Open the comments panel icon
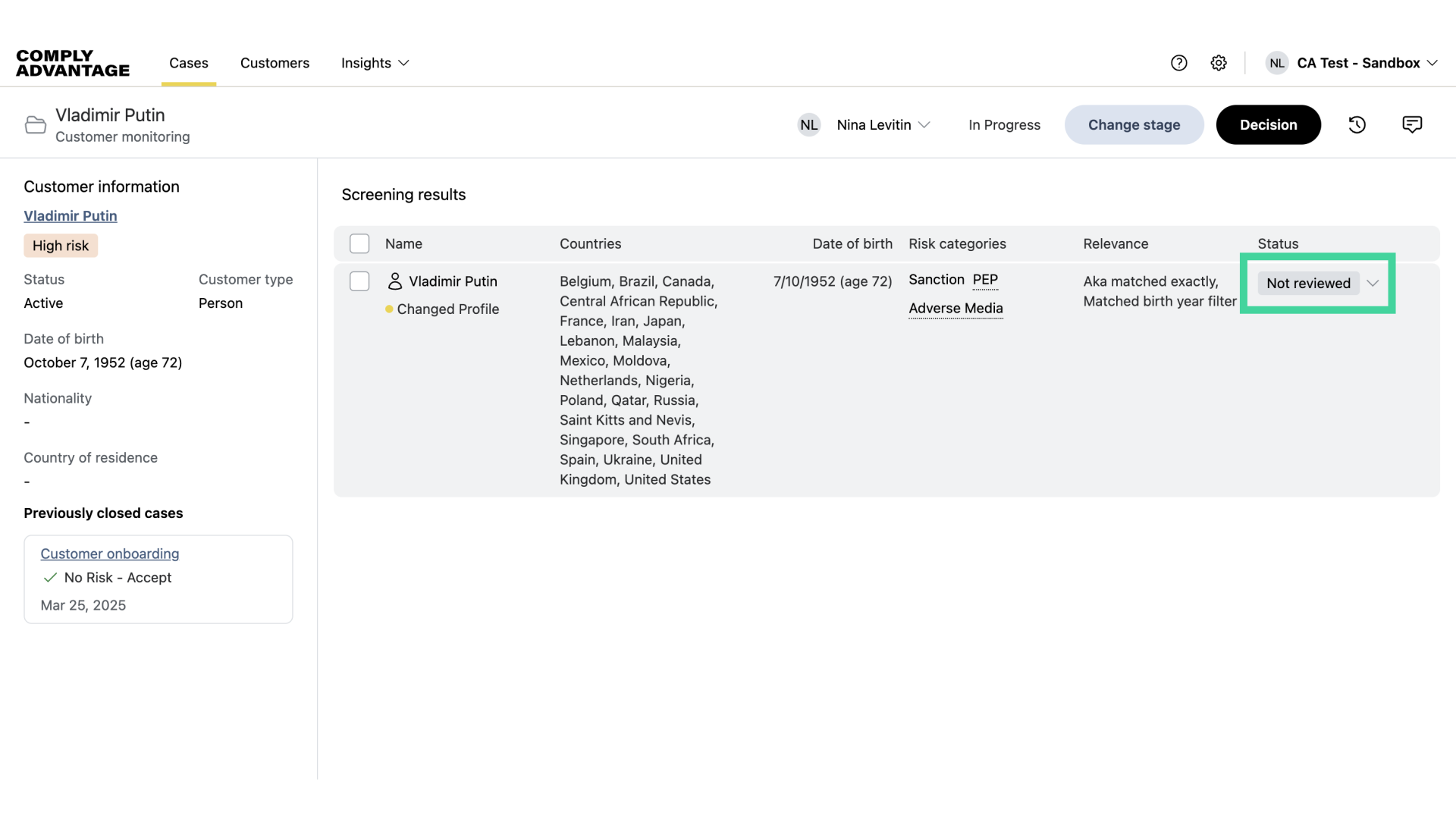This screenshot has height=819, width=1456. pyautogui.click(x=1412, y=124)
